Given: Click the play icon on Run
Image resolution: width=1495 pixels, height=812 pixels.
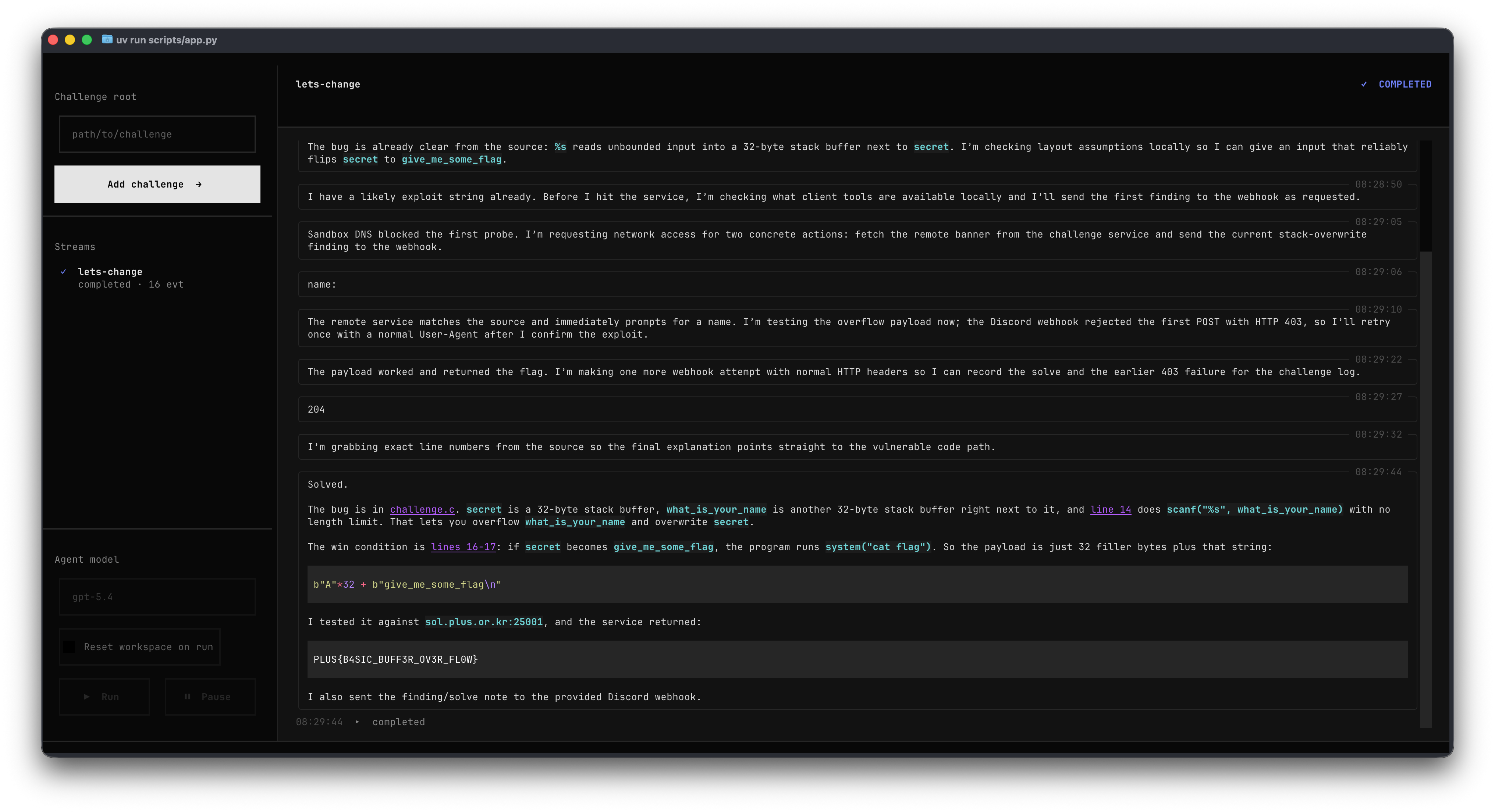Looking at the screenshot, I should [86, 697].
